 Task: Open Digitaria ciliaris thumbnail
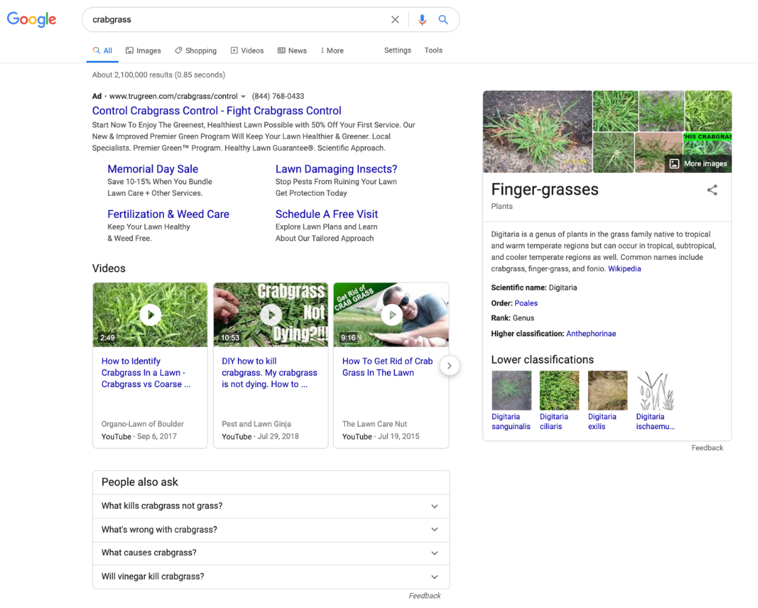559,391
